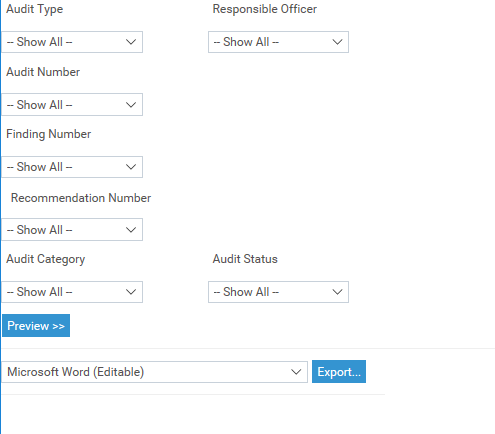Screen dimensions: 495x434
Task: Click the Preview >> button
Action: tap(36, 326)
